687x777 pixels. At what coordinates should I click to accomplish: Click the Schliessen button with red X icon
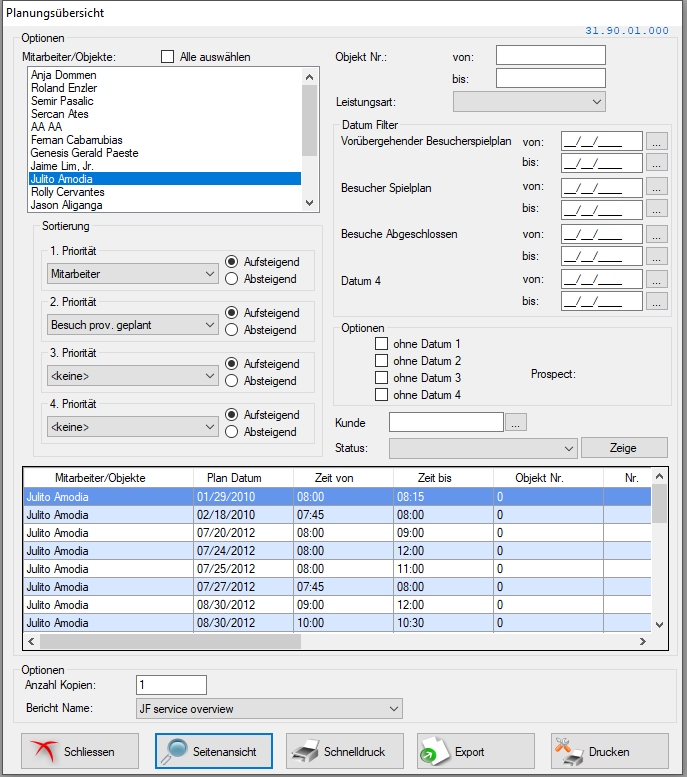80,751
